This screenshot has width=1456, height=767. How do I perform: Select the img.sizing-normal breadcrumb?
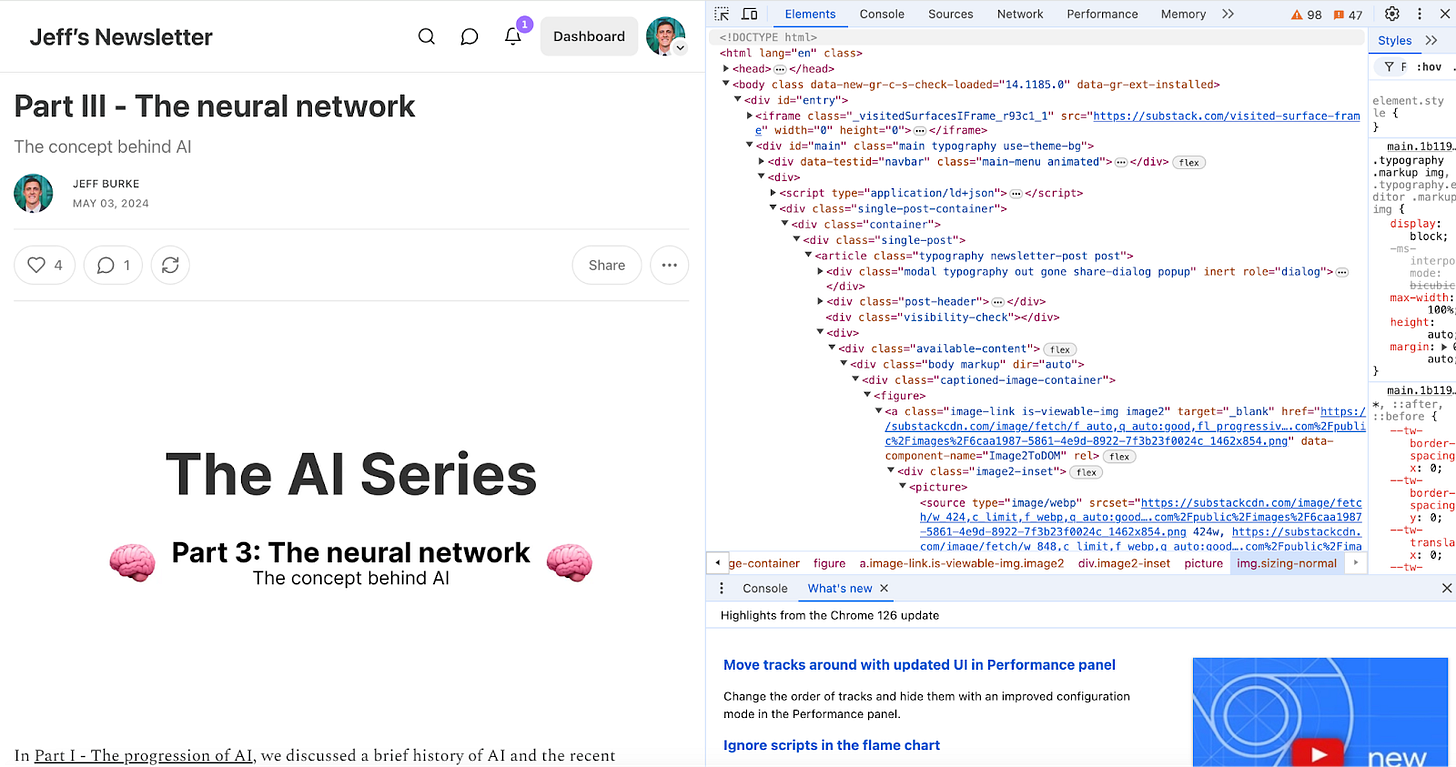(1287, 563)
